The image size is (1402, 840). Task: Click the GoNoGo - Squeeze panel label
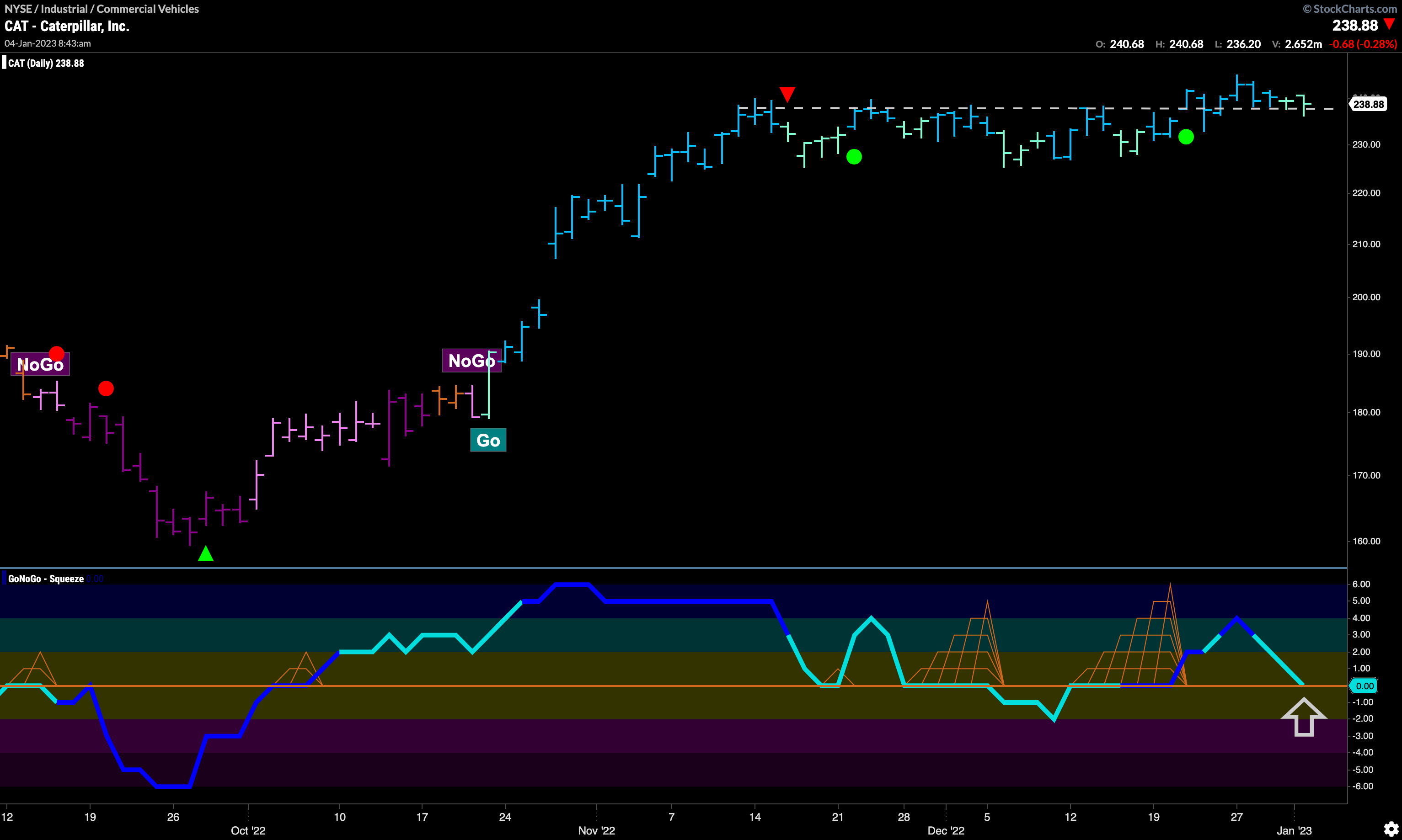click(46, 579)
